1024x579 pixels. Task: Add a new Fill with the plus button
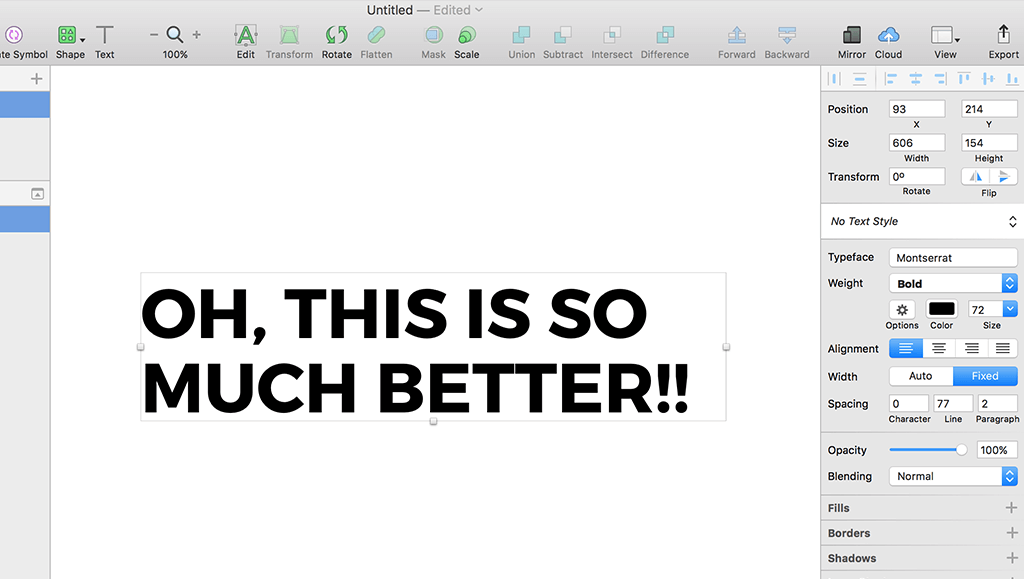click(1012, 507)
